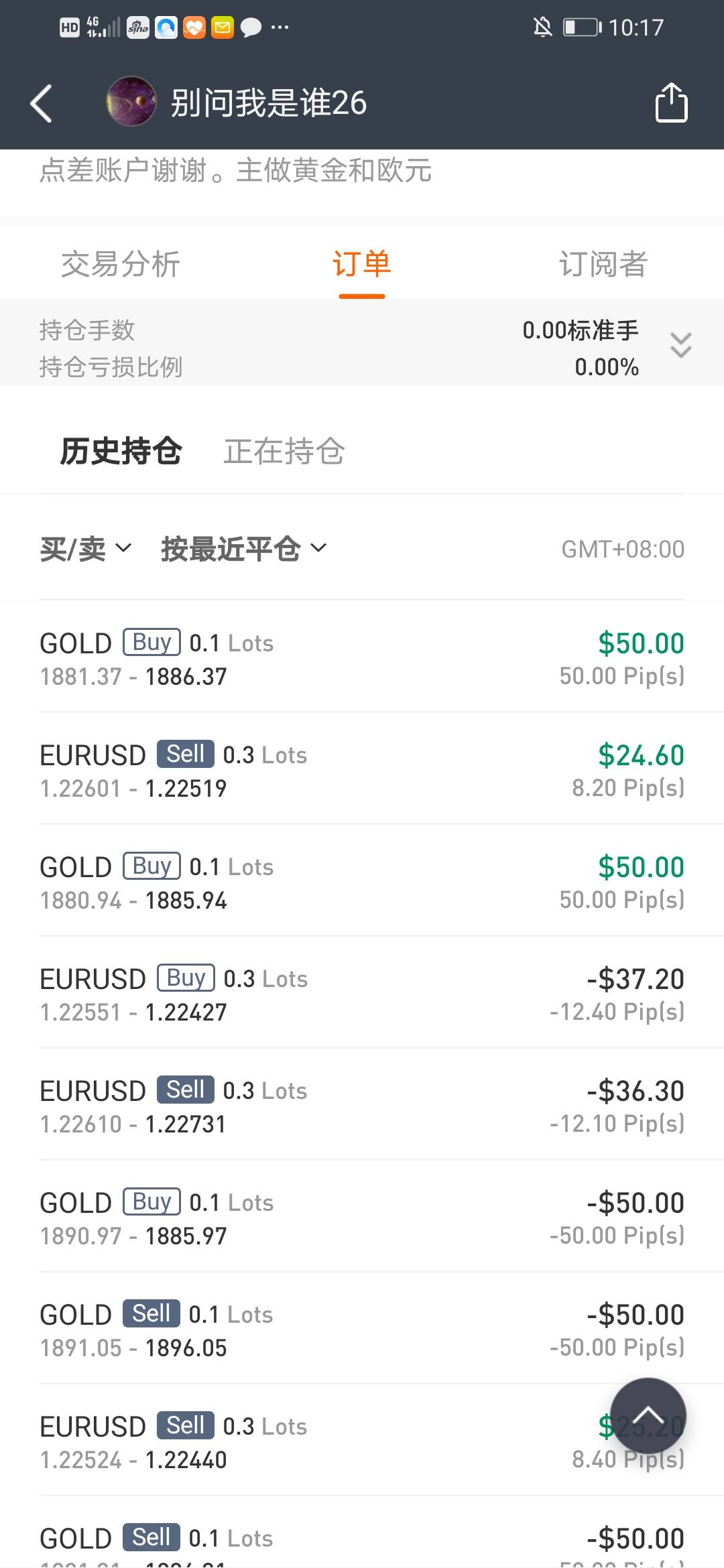Show 正在持仓 open positions
Screen dimensions: 724x1568
pos(284,451)
